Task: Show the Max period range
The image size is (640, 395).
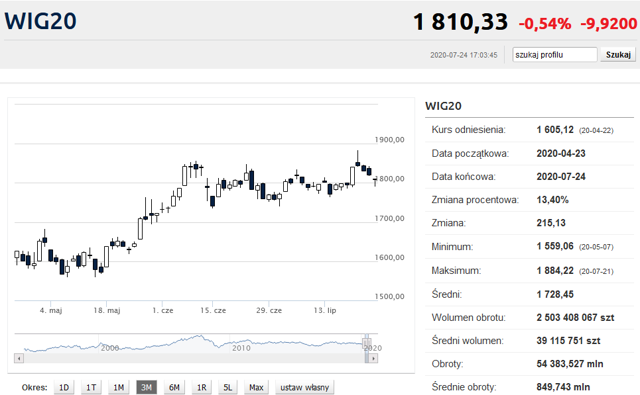Action: click(x=256, y=387)
